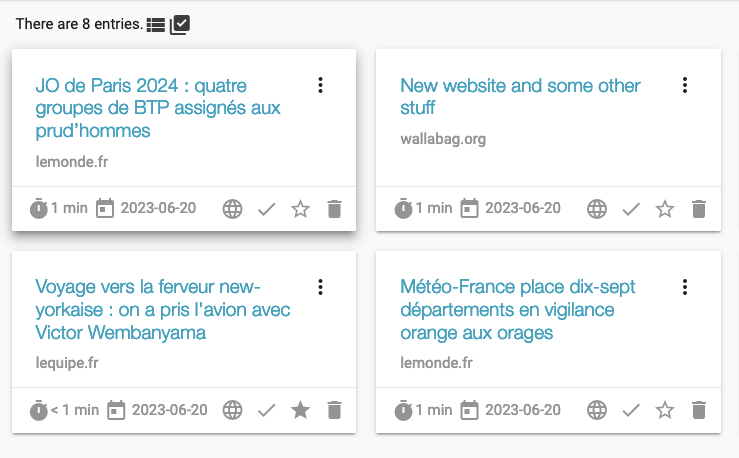This screenshot has height=458, width=739.
Task: Delete the Victor Wembanyama entry
Action: (x=334, y=410)
